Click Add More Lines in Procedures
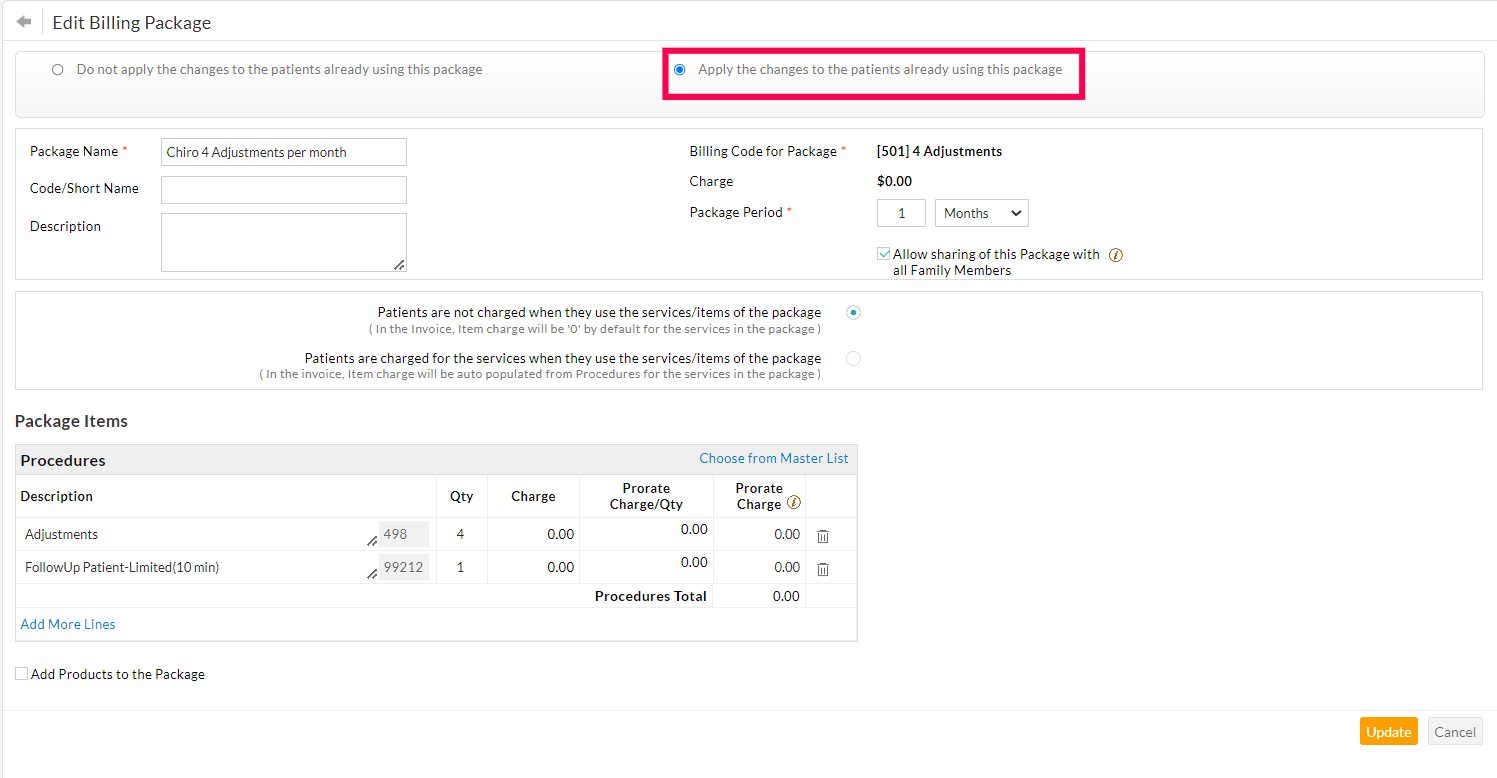Screen dimensions: 1497x778 [67, 623]
